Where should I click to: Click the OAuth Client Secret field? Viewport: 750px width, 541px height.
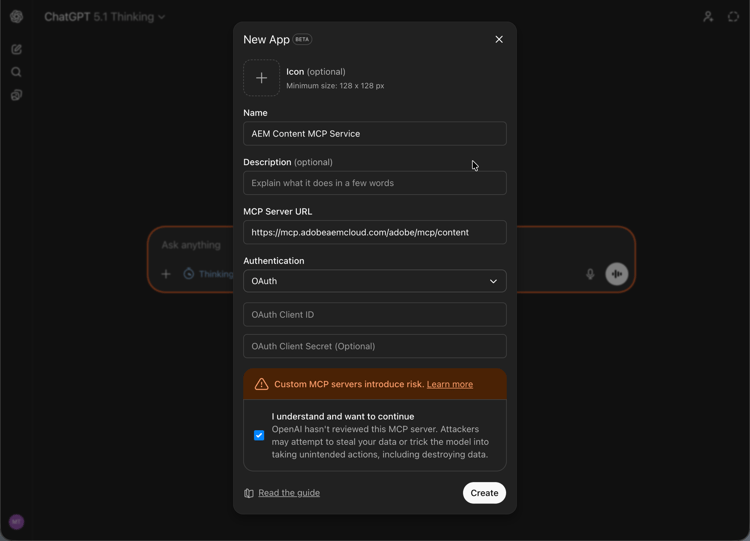coord(375,346)
